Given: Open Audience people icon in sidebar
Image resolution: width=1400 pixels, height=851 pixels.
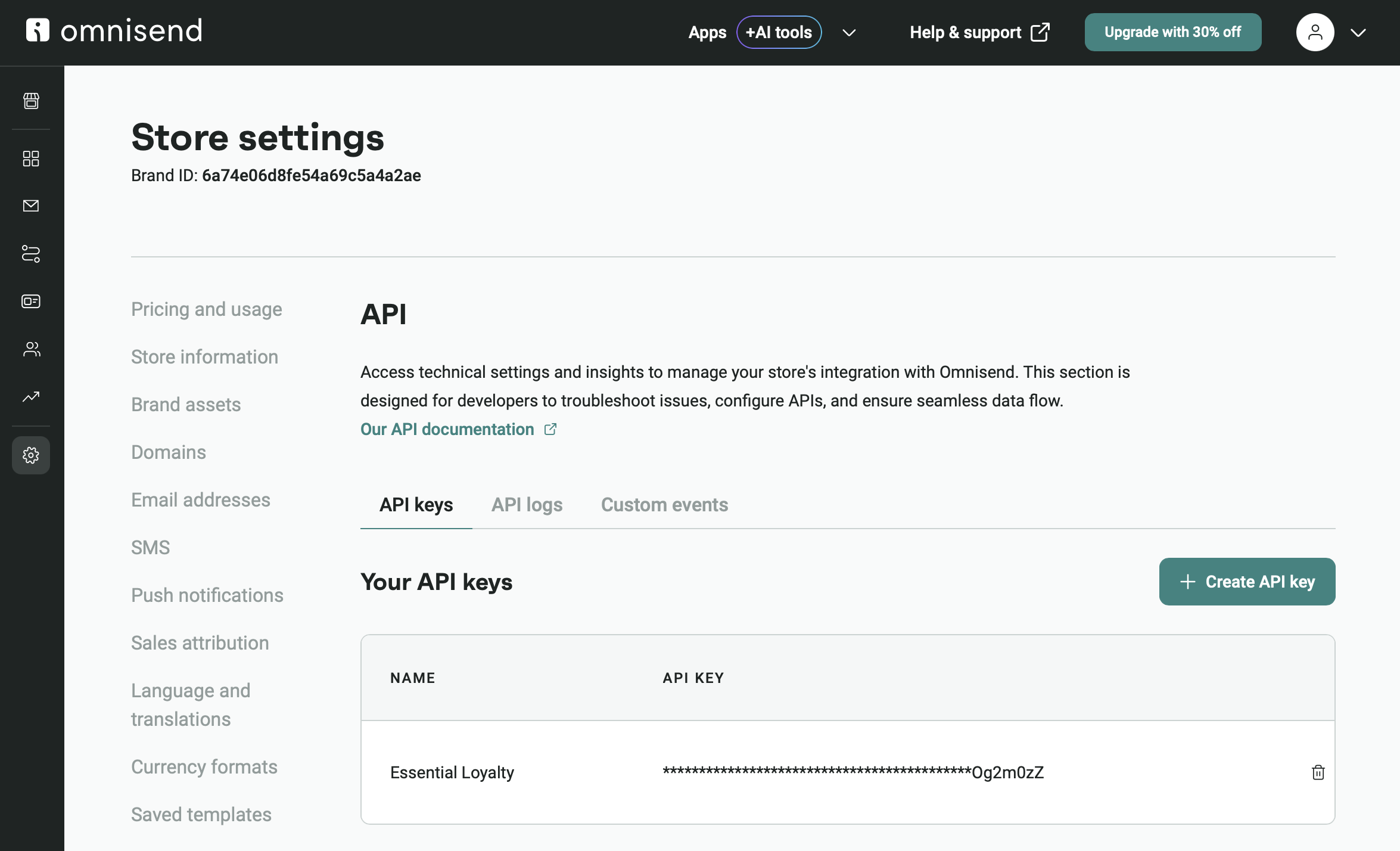Looking at the screenshot, I should [31, 349].
